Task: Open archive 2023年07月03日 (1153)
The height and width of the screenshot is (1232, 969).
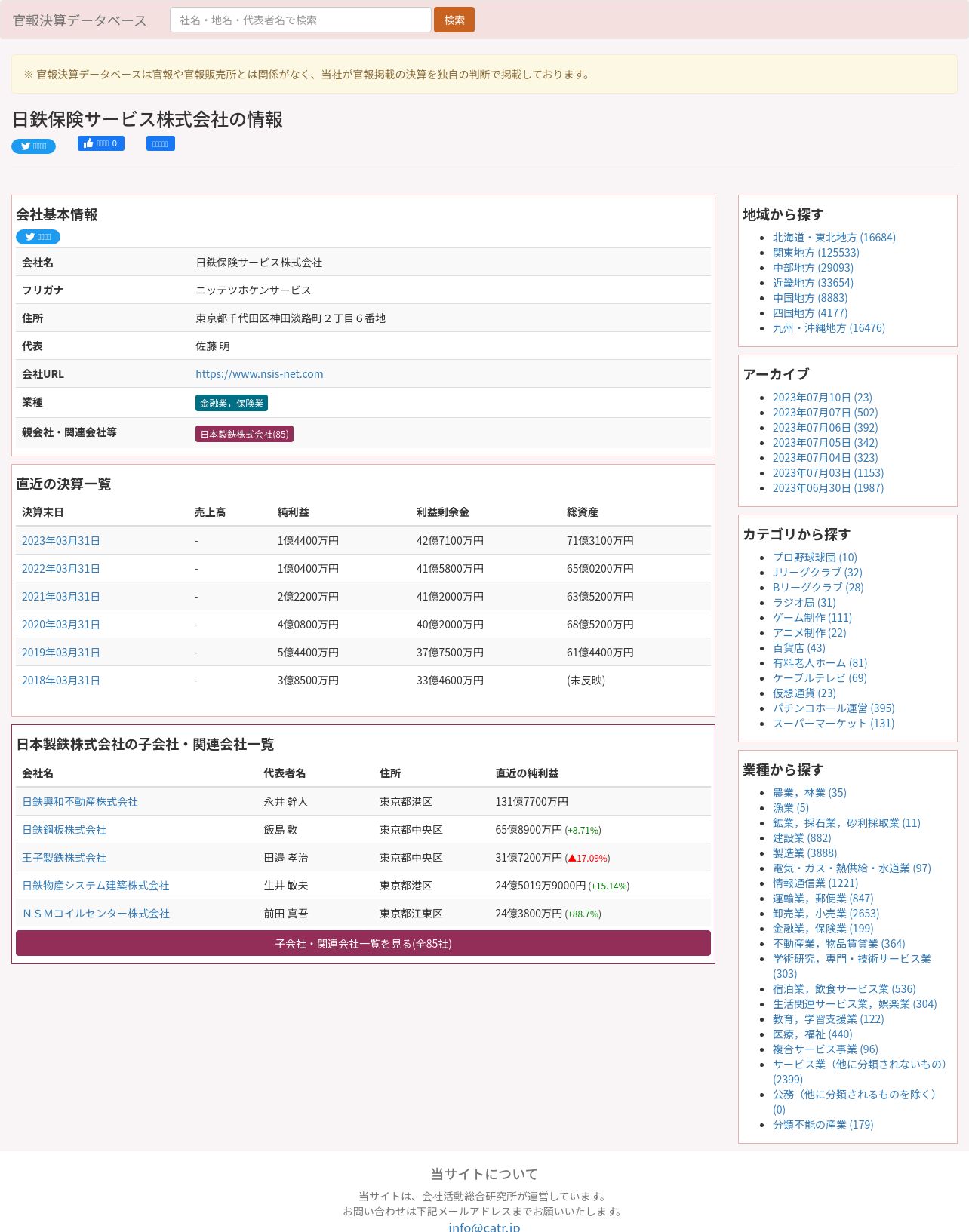Action: coord(828,473)
